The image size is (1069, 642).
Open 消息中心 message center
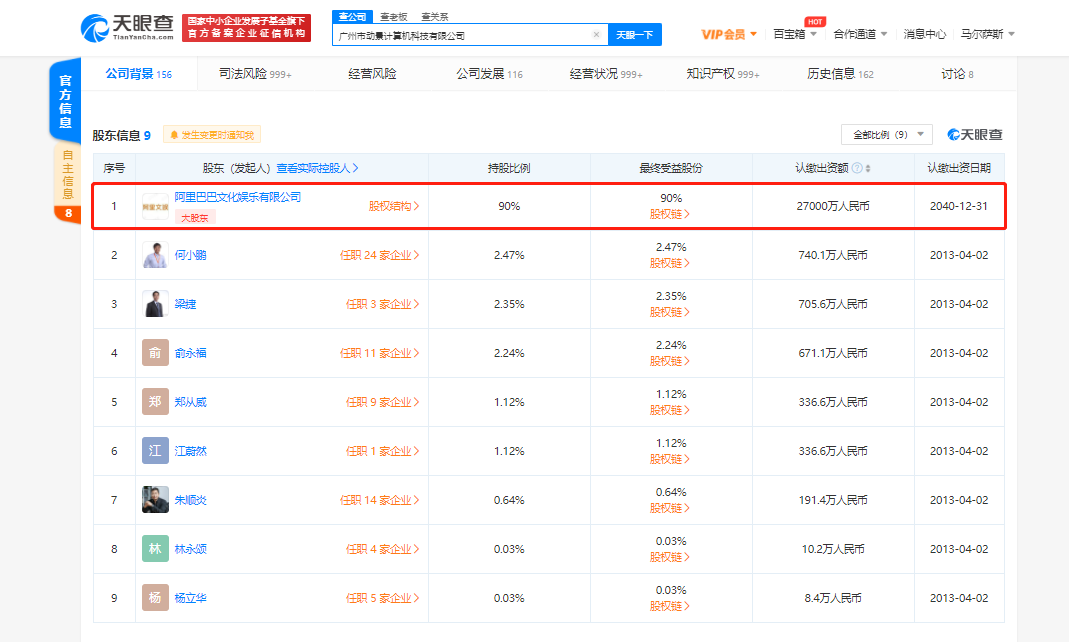coord(925,33)
